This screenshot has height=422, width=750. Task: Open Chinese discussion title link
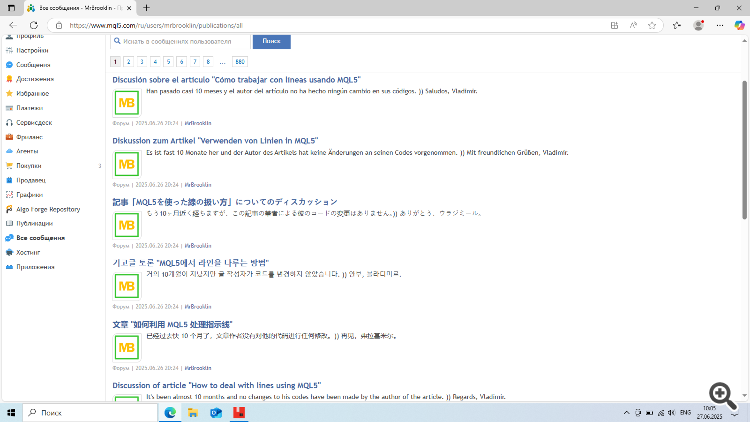tap(172, 324)
